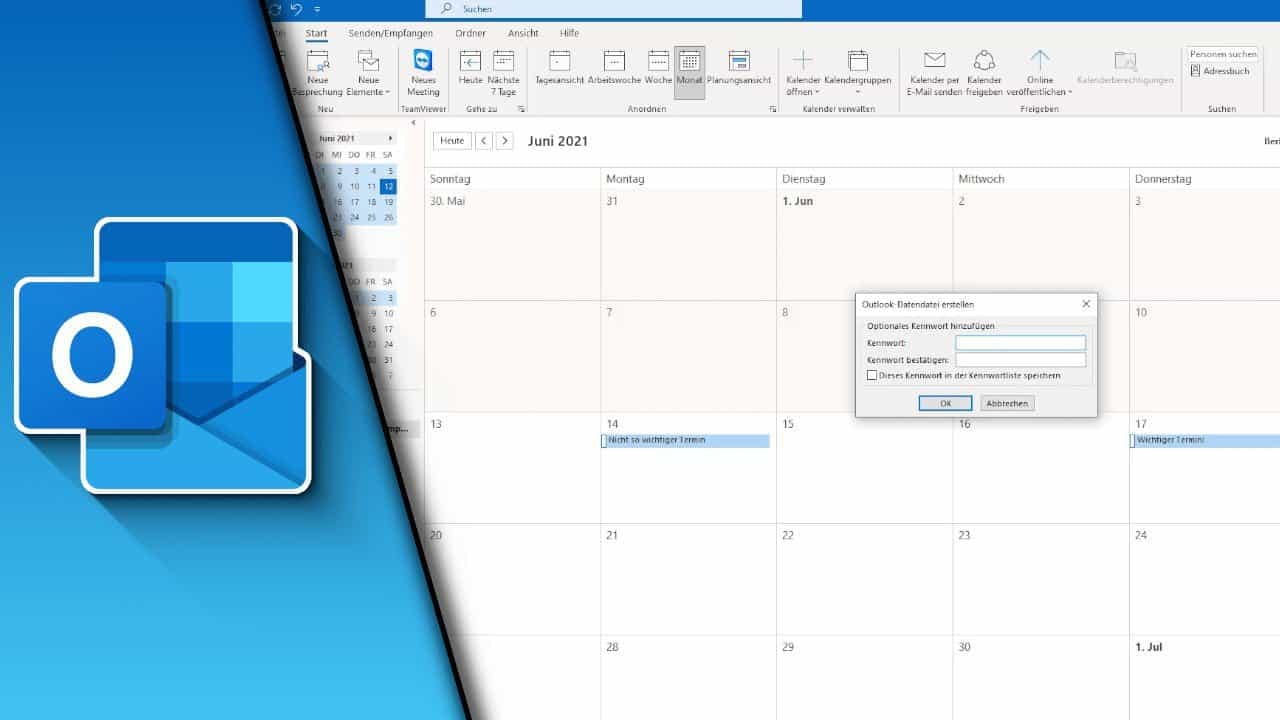The width and height of the screenshot is (1280, 720).
Task: Click Abbrechen in the dialog
Action: (1007, 403)
